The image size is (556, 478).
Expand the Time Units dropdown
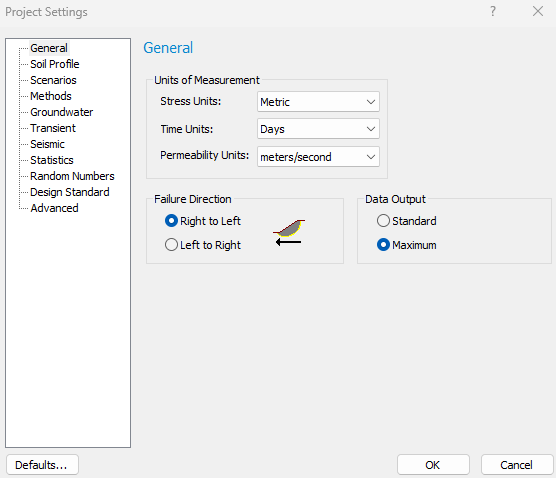pyautogui.click(x=318, y=129)
